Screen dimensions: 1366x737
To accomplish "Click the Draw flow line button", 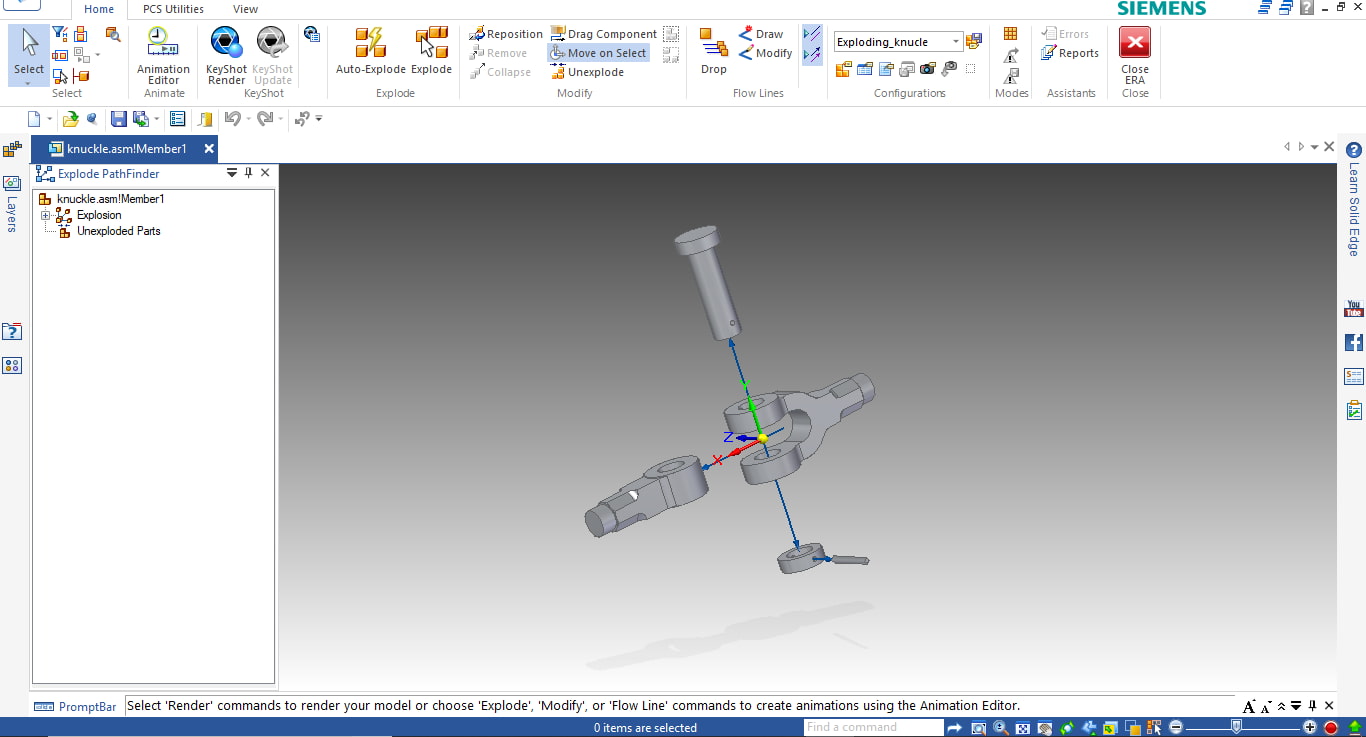I will [760, 34].
